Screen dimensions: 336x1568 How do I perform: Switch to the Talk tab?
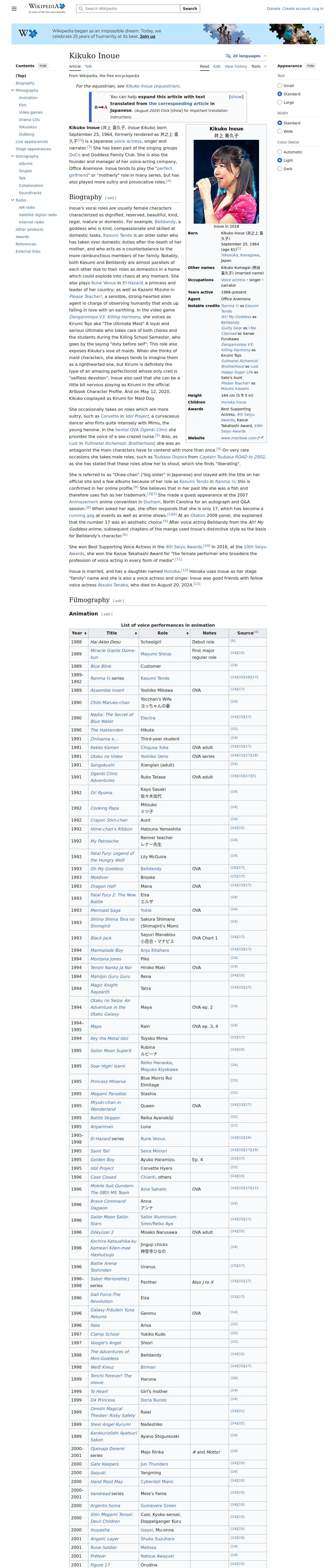tap(88, 66)
